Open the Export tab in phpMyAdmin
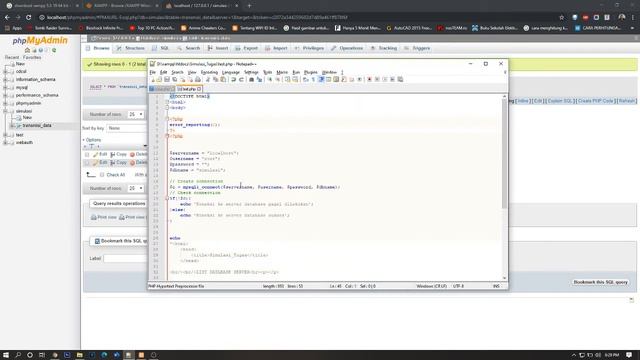The image size is (640, 360). point(247,48)
